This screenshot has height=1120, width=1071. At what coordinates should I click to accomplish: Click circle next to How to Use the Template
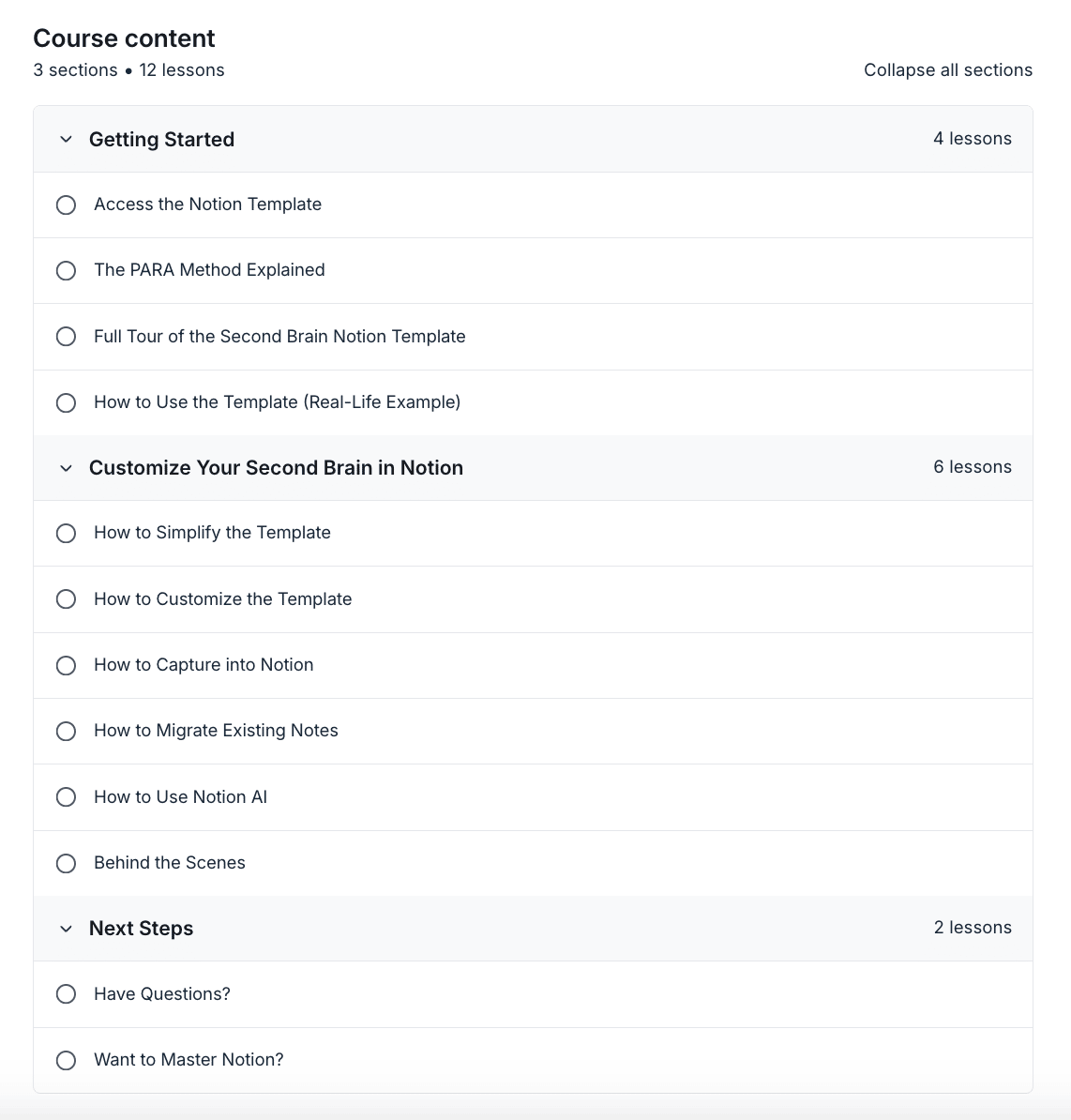(66, 402)
